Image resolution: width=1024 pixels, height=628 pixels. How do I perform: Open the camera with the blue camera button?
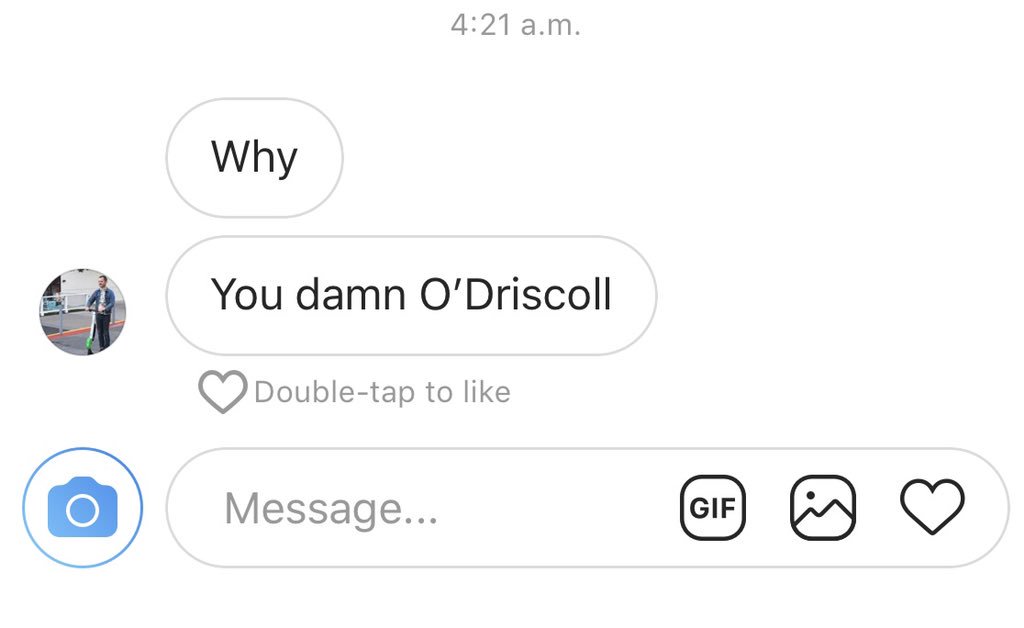pos(82,507)
